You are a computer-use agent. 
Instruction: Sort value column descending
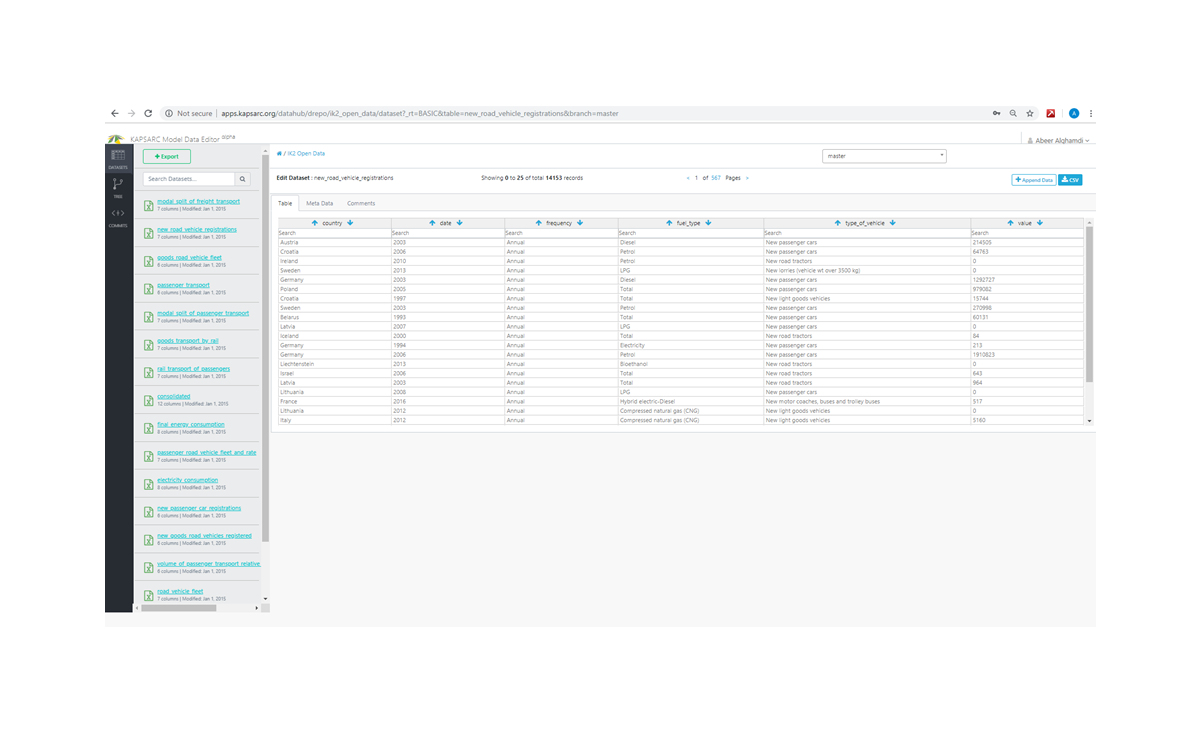1040,223
